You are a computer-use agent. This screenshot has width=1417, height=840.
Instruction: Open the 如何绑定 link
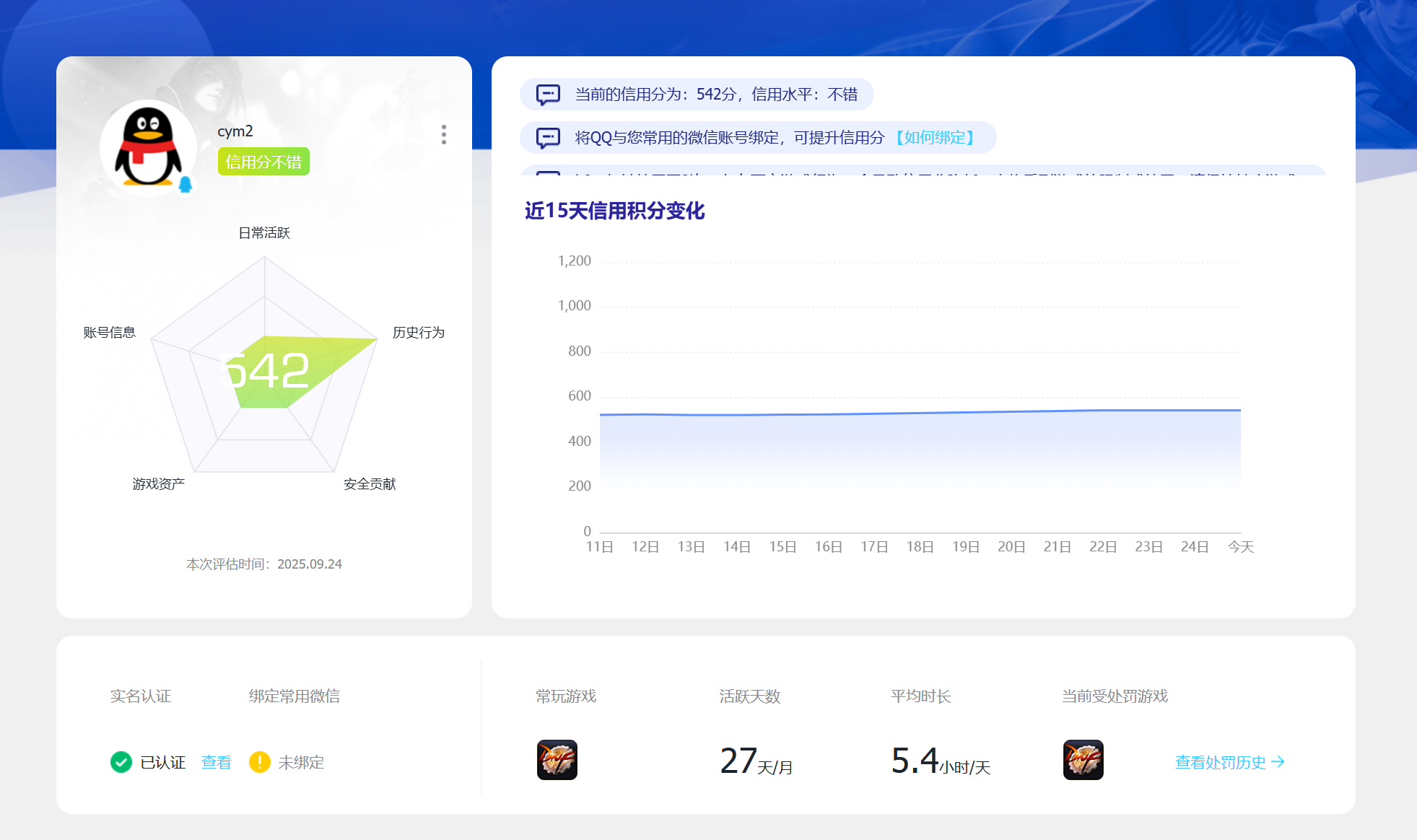(935, 138)
